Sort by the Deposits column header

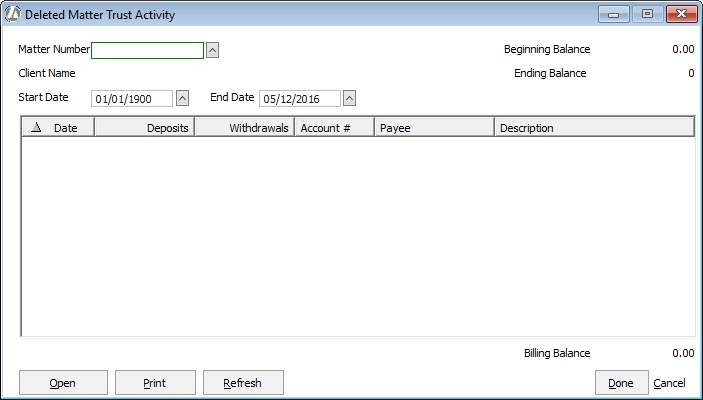(x=145, y=127)
